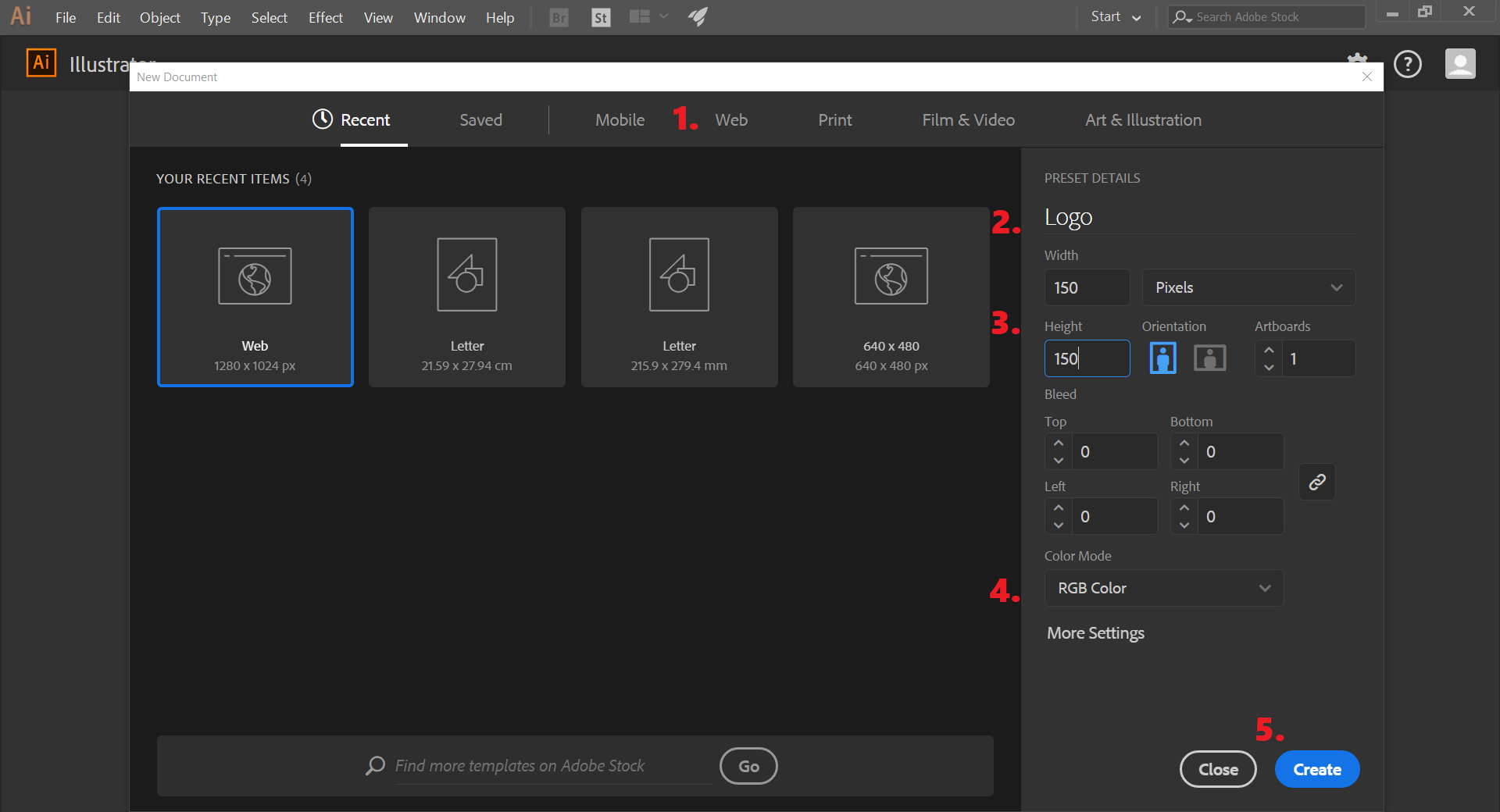Click Find more templates search field
Image resolution: width=1500 pixels, height=812 pixels.
pos(552,766)
